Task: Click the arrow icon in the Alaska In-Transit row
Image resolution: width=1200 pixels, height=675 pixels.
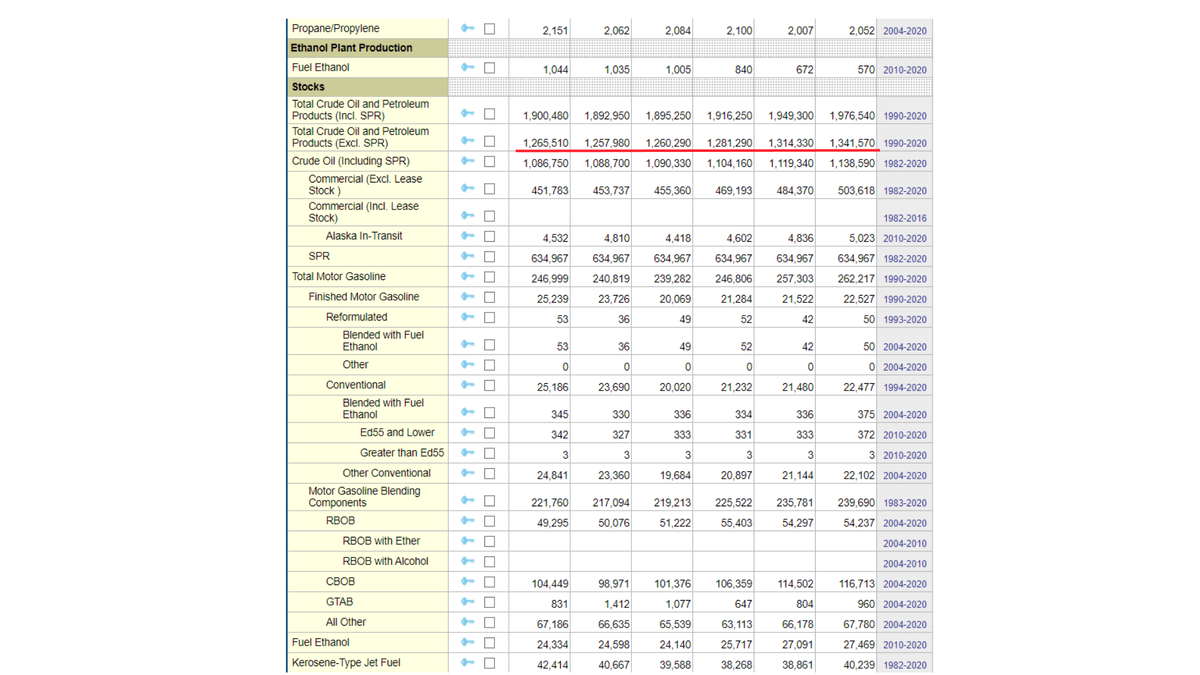Action: (x=467, y=236)
